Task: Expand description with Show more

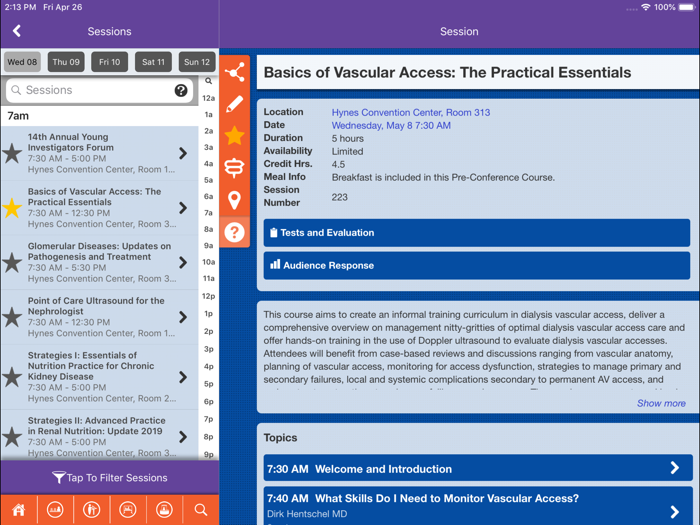Action: point(661,403)
